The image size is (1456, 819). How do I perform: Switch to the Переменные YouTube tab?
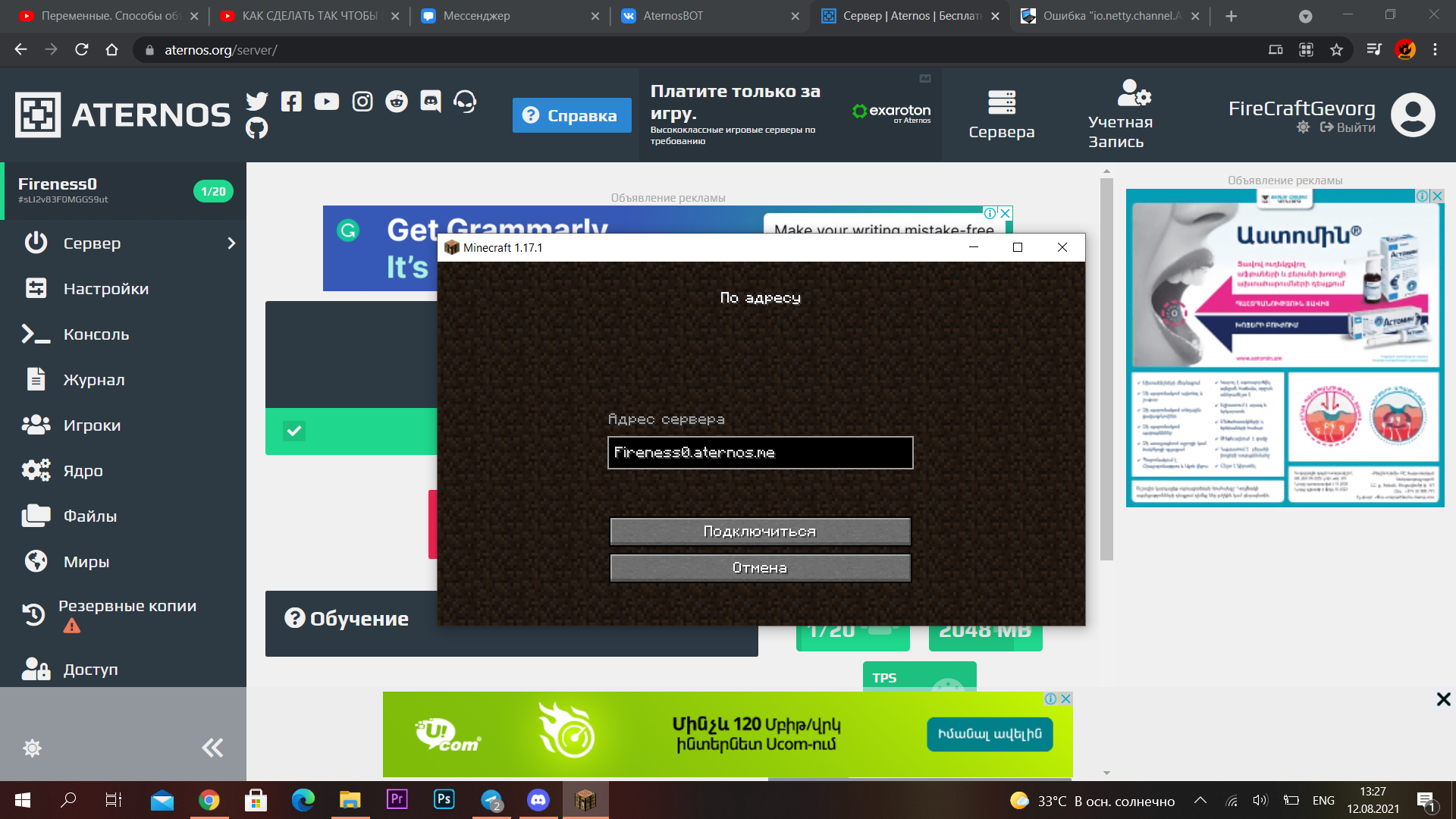(108, 16)
